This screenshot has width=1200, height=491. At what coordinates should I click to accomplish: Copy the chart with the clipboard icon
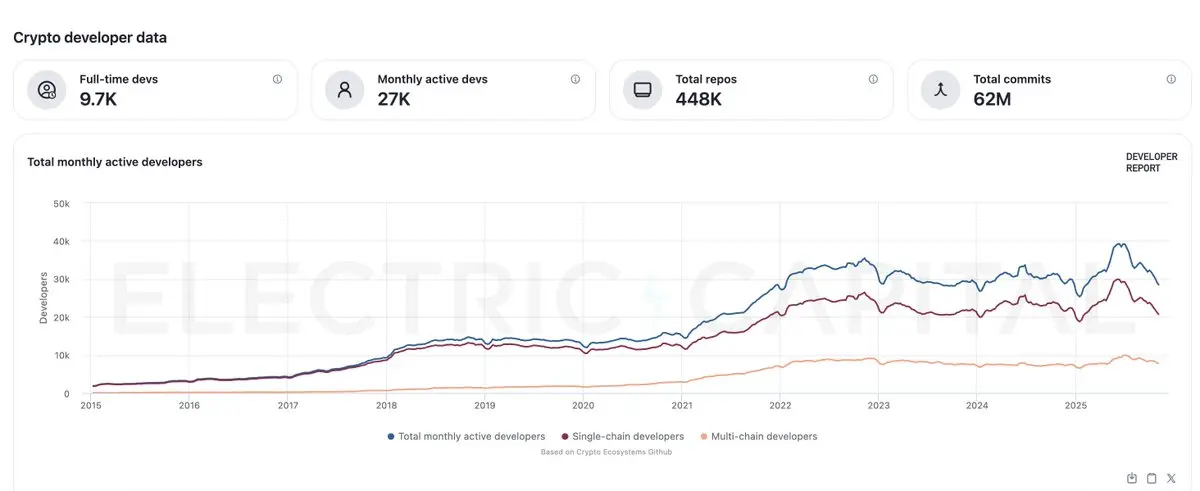click(1151, 478)
